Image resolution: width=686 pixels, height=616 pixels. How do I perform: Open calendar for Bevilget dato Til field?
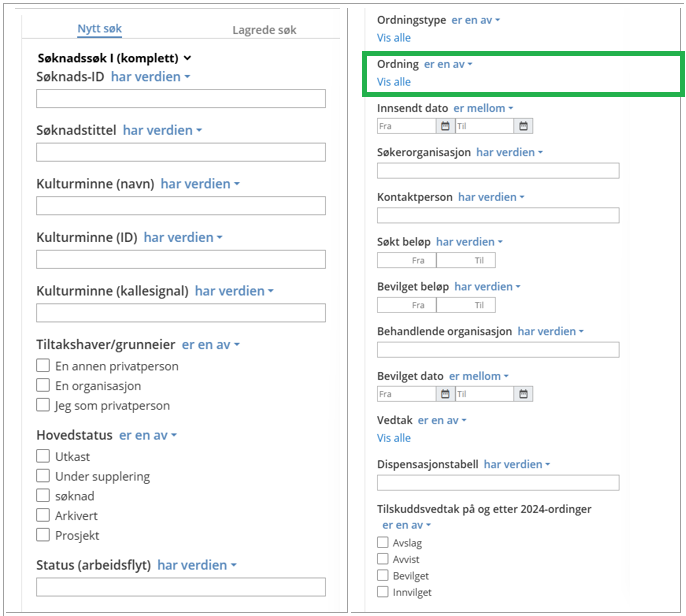(523, 394)
